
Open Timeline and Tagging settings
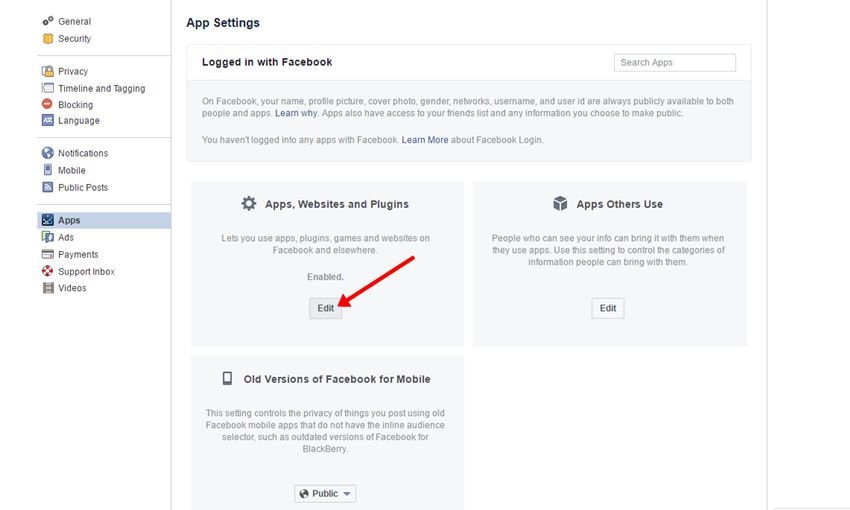[101, 88]
